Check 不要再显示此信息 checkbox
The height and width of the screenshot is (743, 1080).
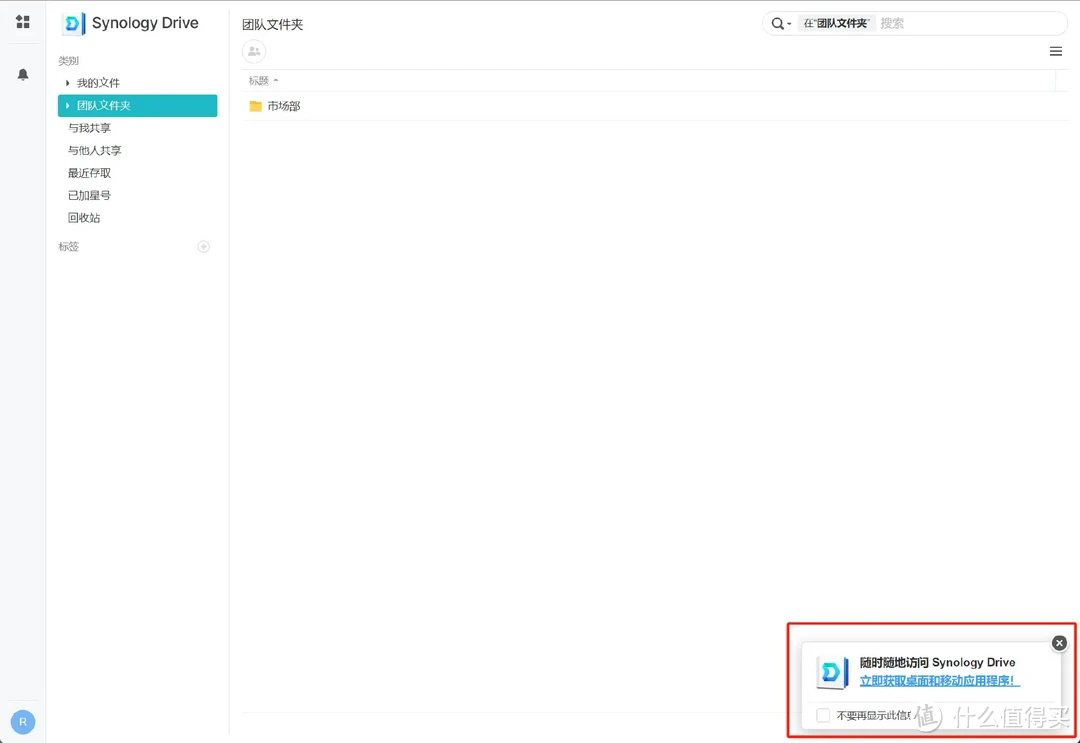(x=823, y=715)
